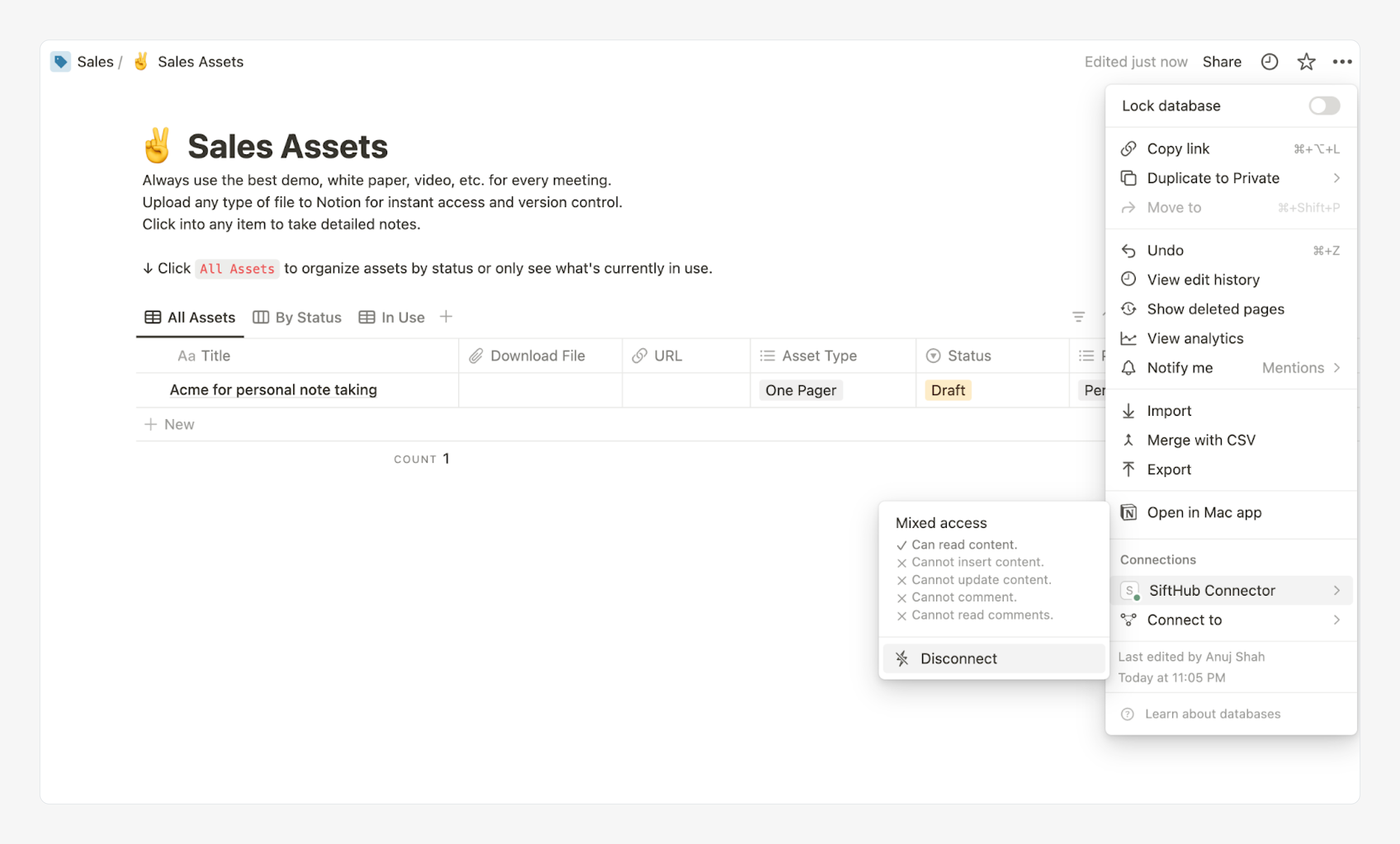Click the favorite star icon
This screenshot has width=1400, height=844.
pos(1305,61)
